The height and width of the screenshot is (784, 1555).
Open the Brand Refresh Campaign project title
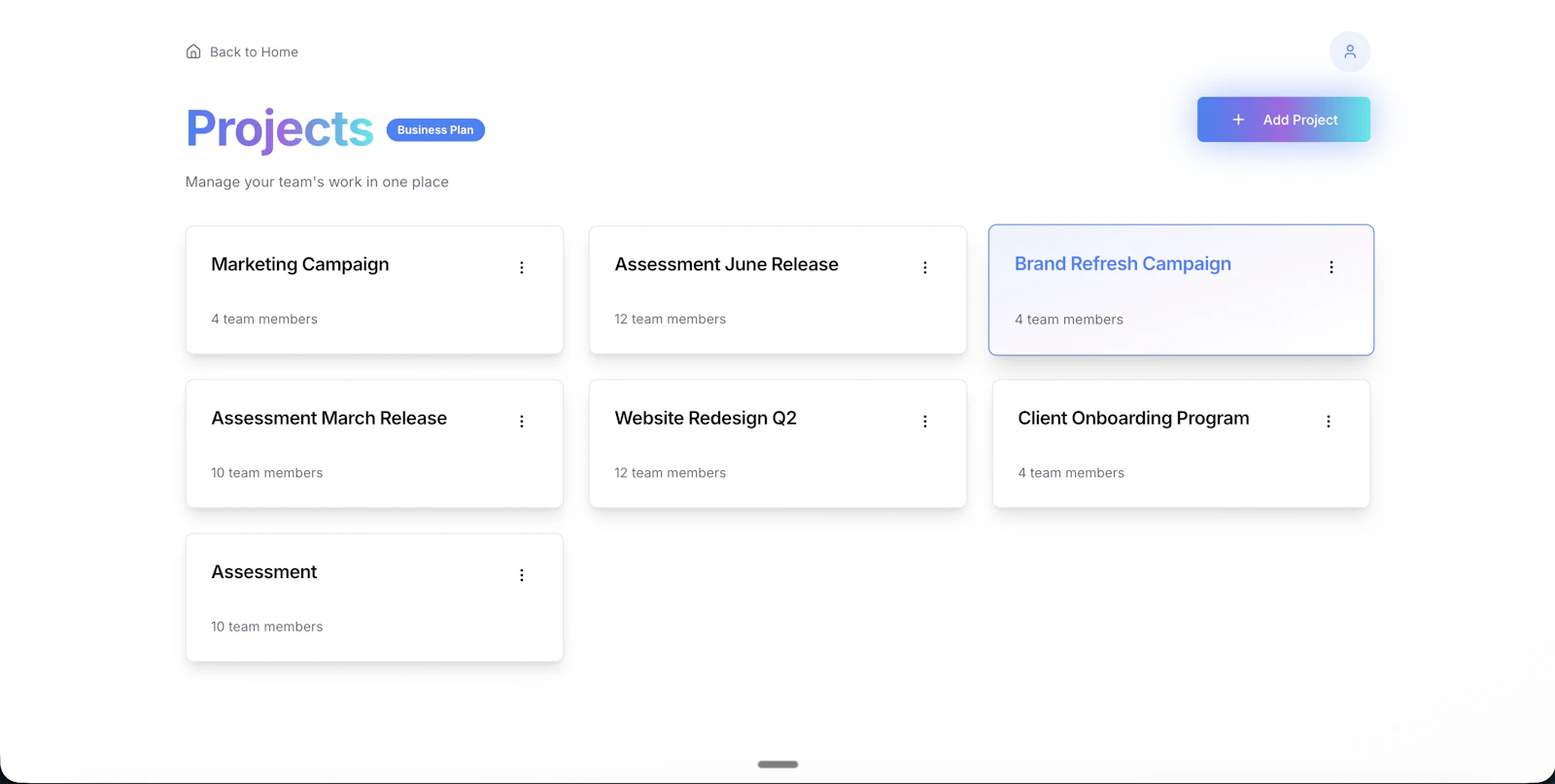click(1123, 264)
